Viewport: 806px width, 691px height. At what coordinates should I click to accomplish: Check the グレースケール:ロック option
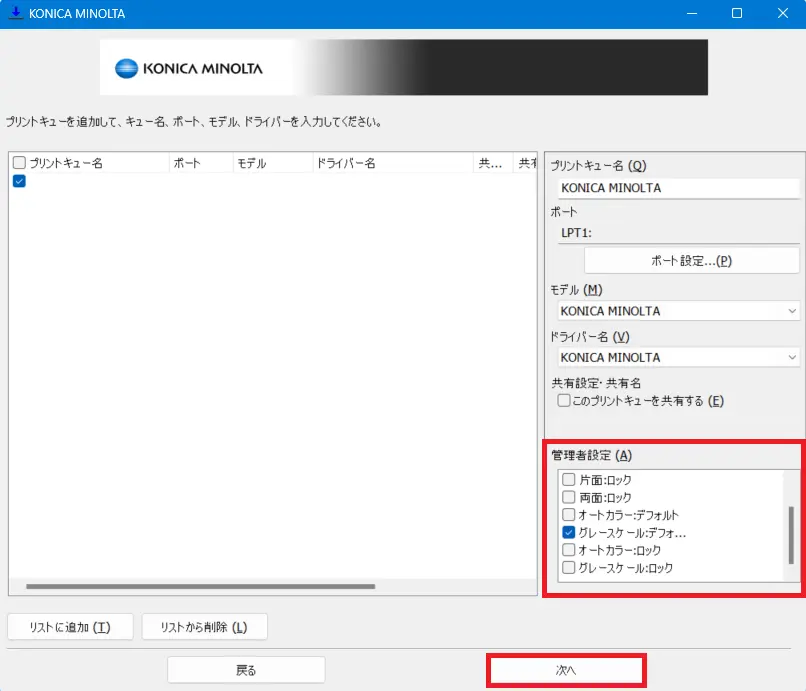click(569, 568)
